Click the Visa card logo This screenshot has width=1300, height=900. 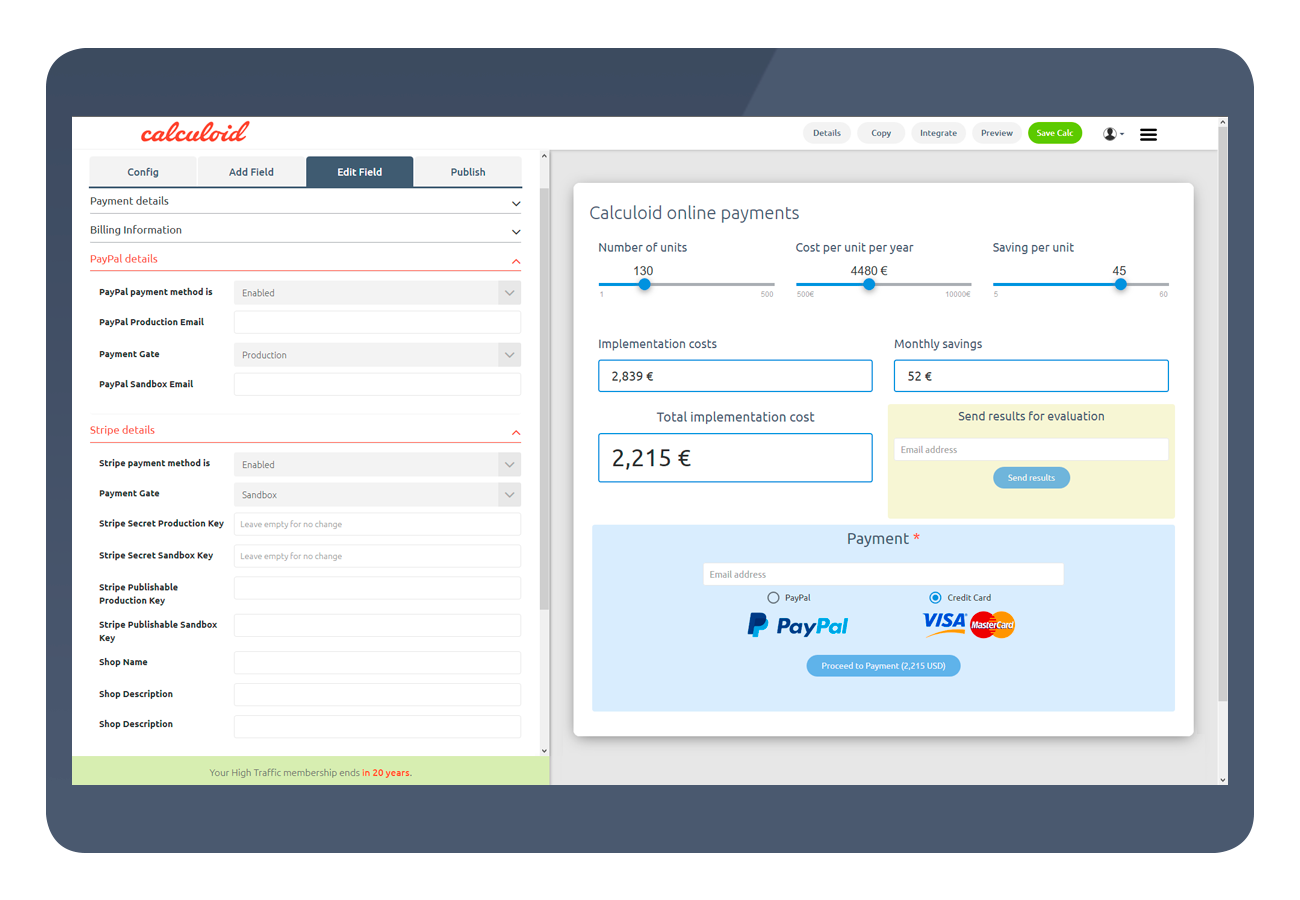click(944, 623)
